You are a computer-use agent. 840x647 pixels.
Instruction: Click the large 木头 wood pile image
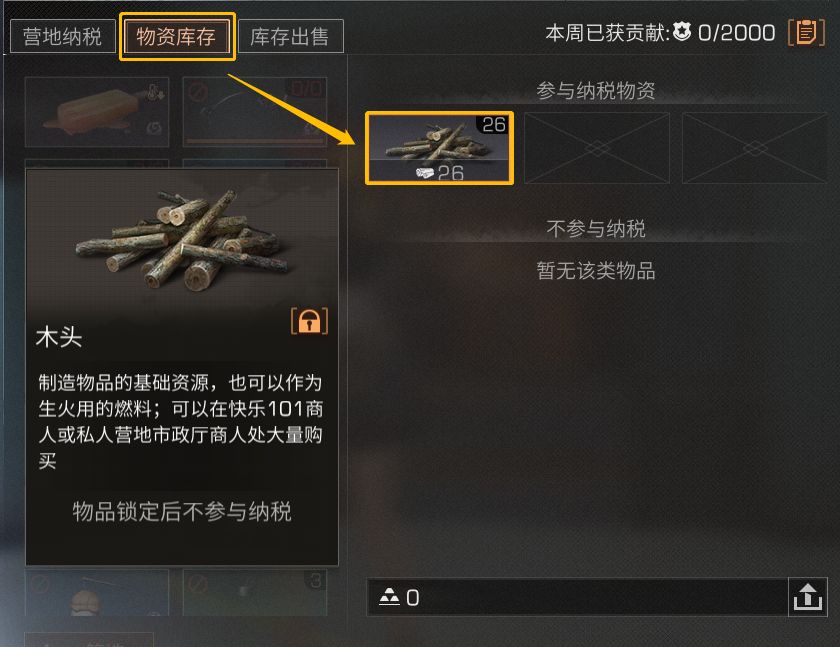tap(182, 239)
